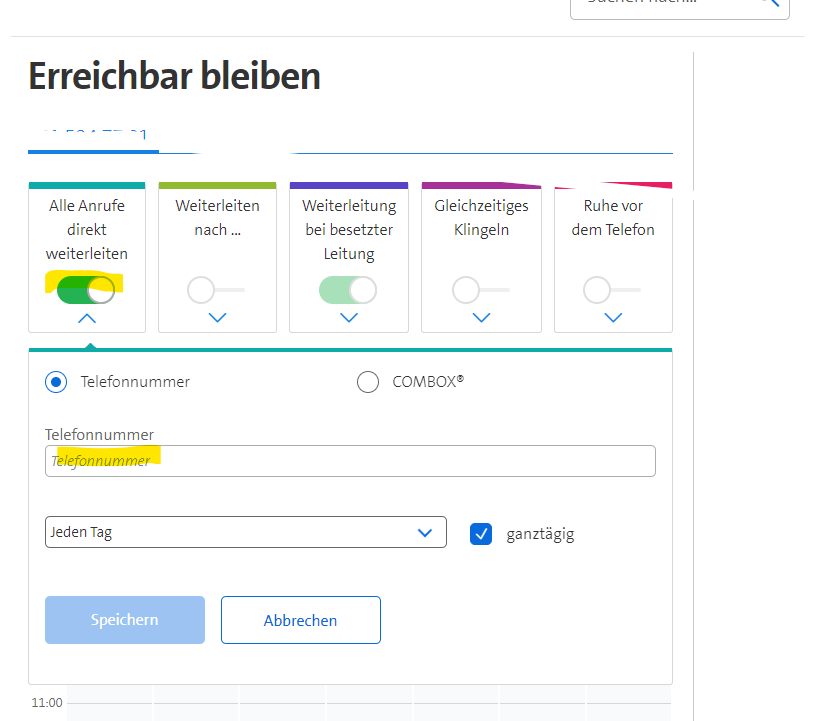The image size is (840, 721).
Task: Turn on 'Gleichzeitiges Klingeln' switch
Action: click(x=480, y=290)
